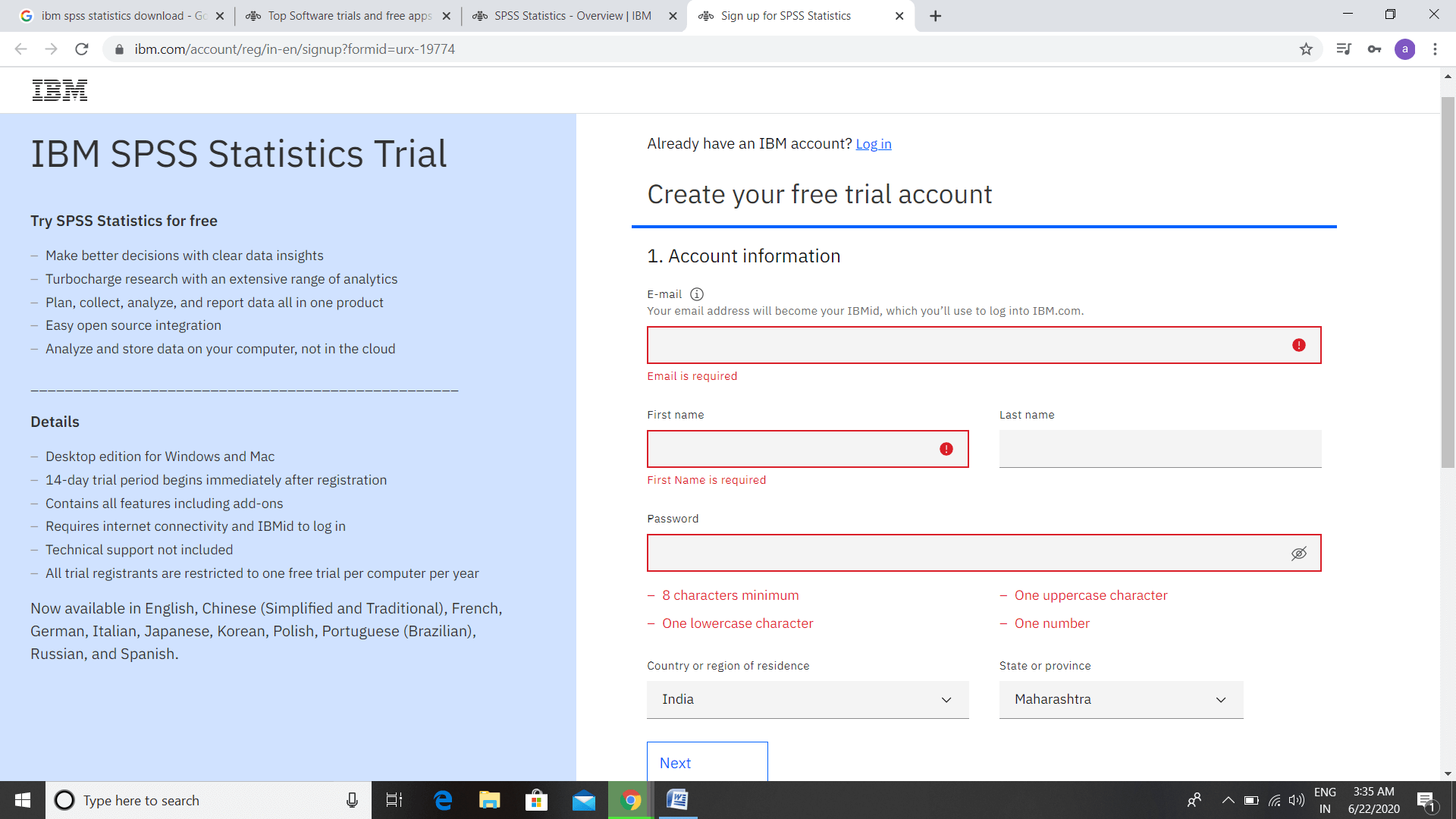Click the Next button

tap(707, 762)
